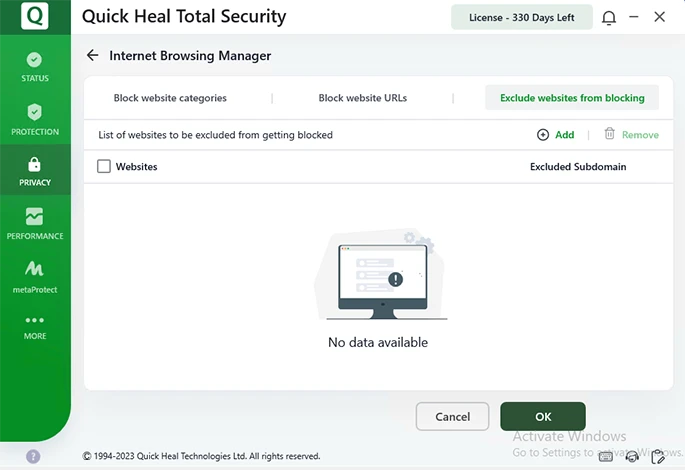The image size is (685, 470).
Task: Select Exclude websites from blocking tab
Action: coord(572,98)
